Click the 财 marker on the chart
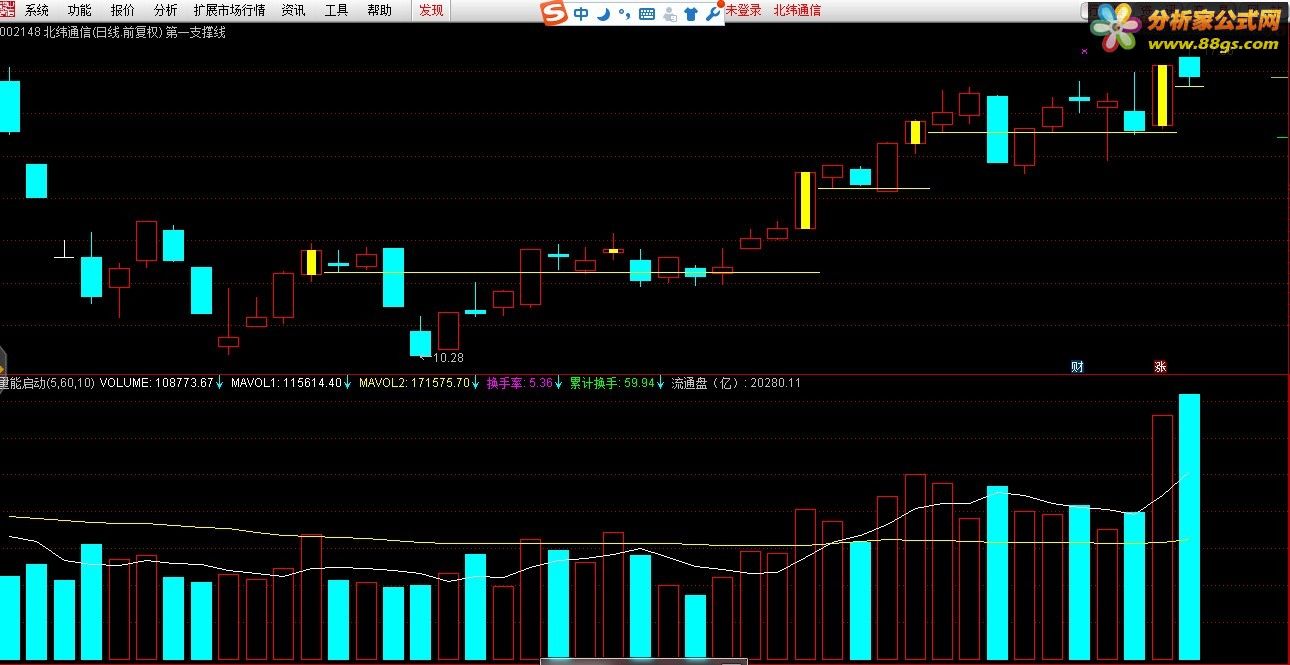Viewport: 1290px width, 665px height. [1077, 366]
